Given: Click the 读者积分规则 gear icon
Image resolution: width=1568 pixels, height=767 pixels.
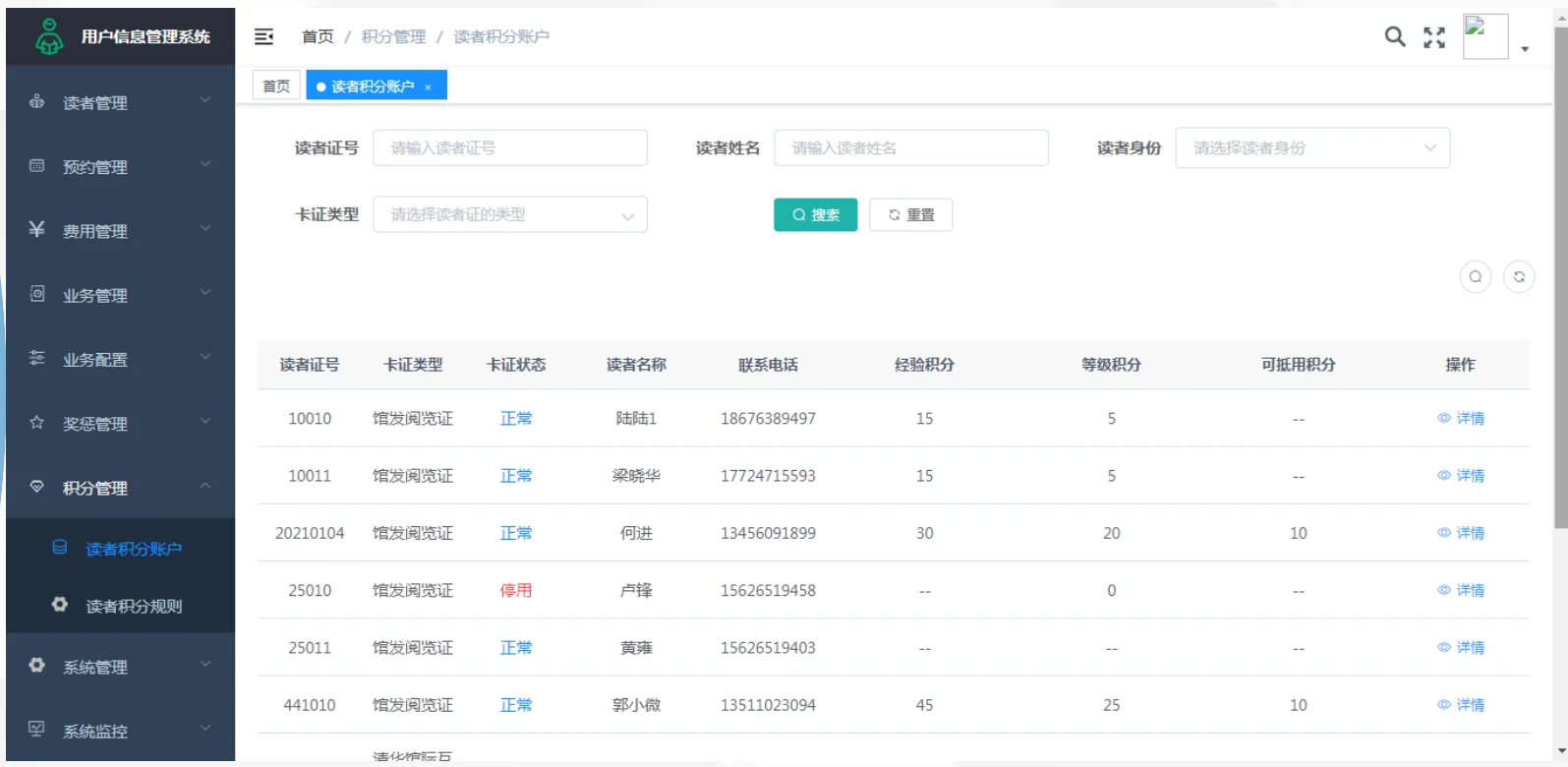Looking at the screenshot, I should pyautogui.click(x=60, y=604).
